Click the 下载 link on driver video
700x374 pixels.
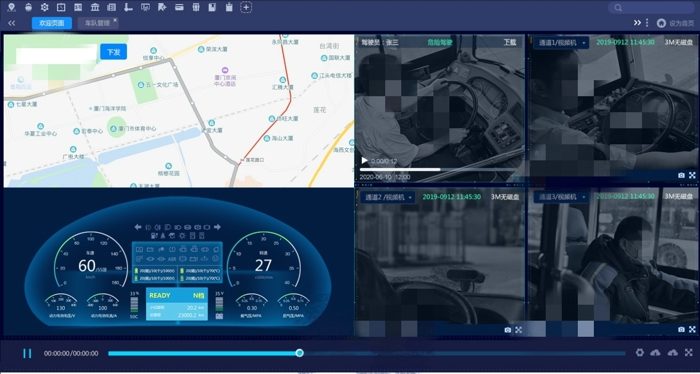(x=510, y=42)
